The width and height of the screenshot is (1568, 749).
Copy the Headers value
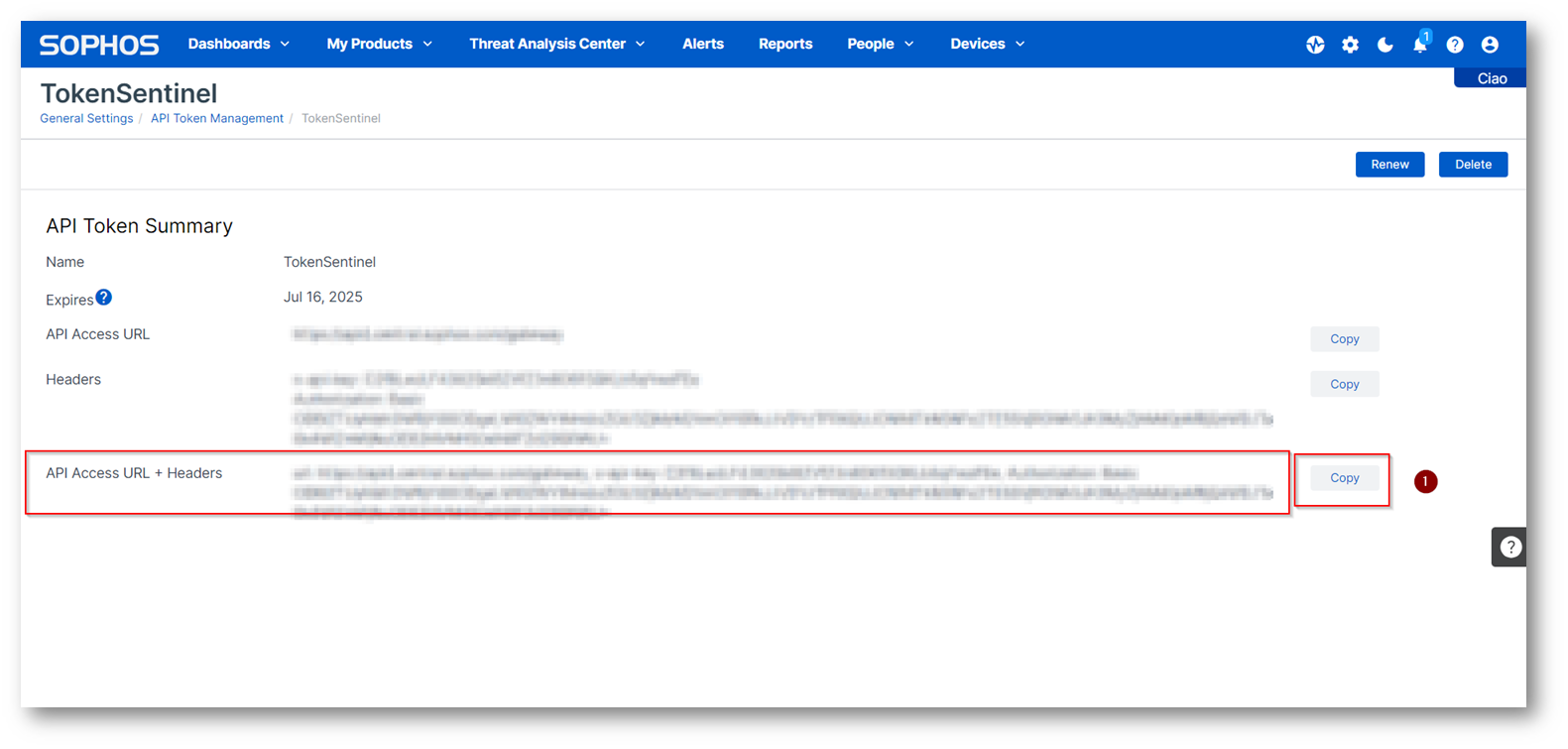click(1344, 384)
